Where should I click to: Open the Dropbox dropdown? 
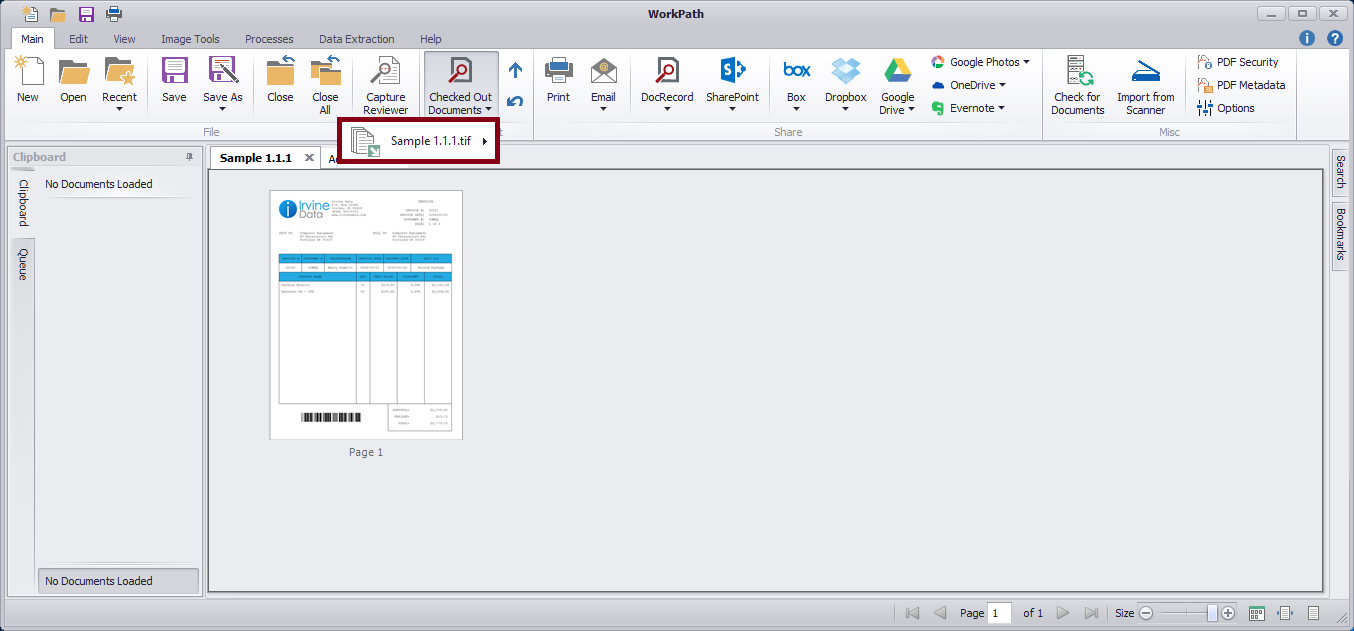click(846, 109)
